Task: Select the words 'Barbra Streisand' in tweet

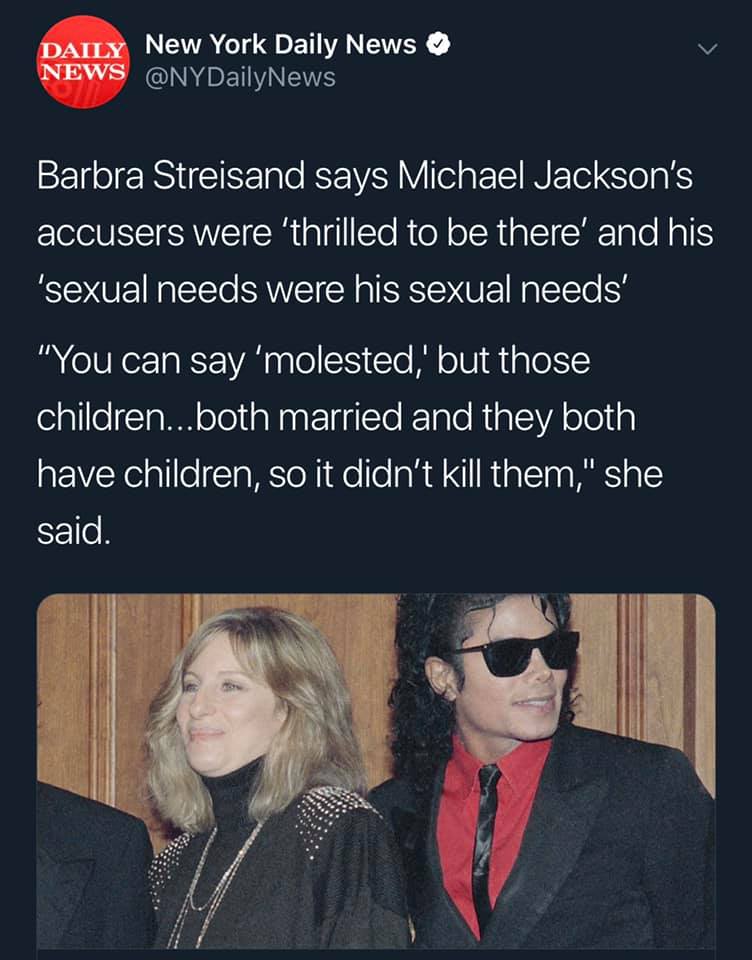Action: click(171, 176)
